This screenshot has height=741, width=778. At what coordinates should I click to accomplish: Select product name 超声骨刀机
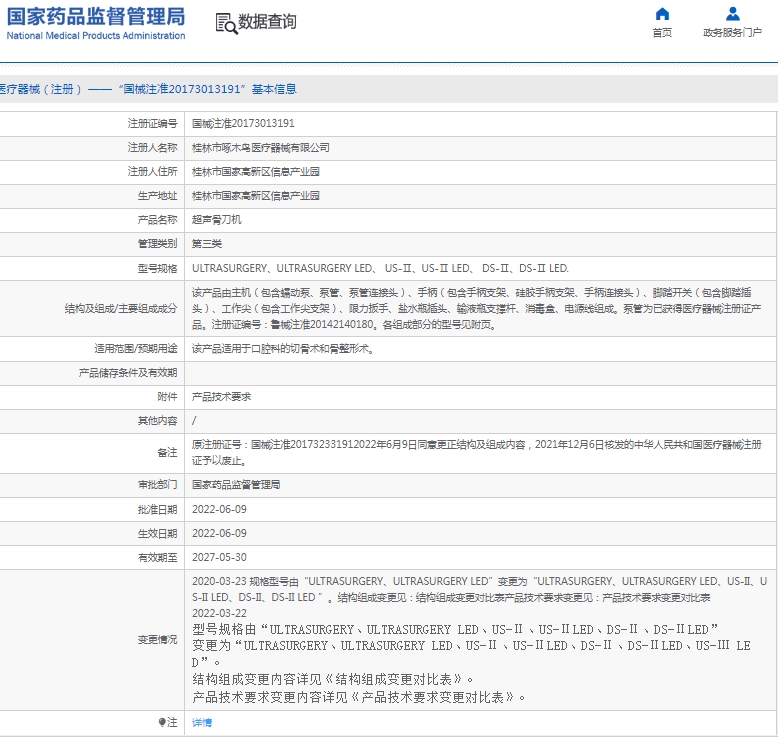click(216, 220)
